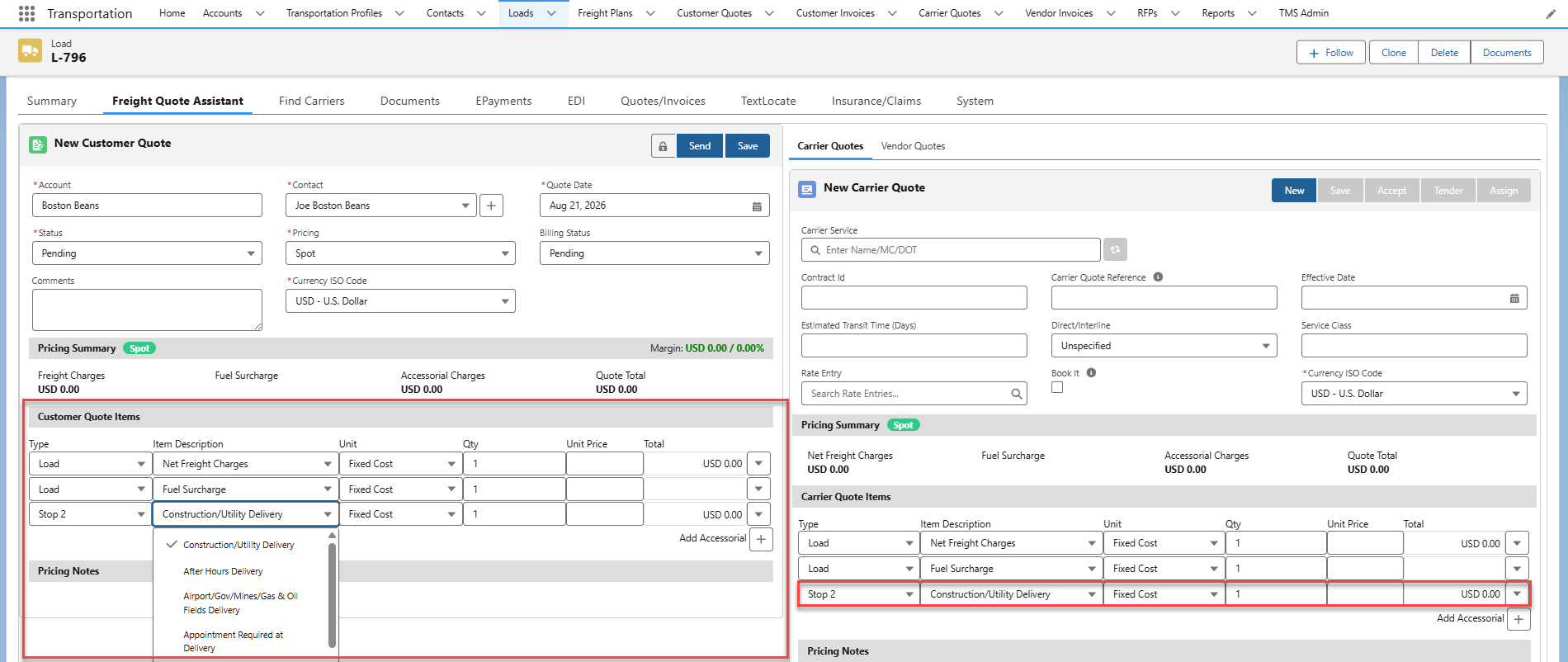Click the Rate Entry search magnifier icon

click(1017, 394)
